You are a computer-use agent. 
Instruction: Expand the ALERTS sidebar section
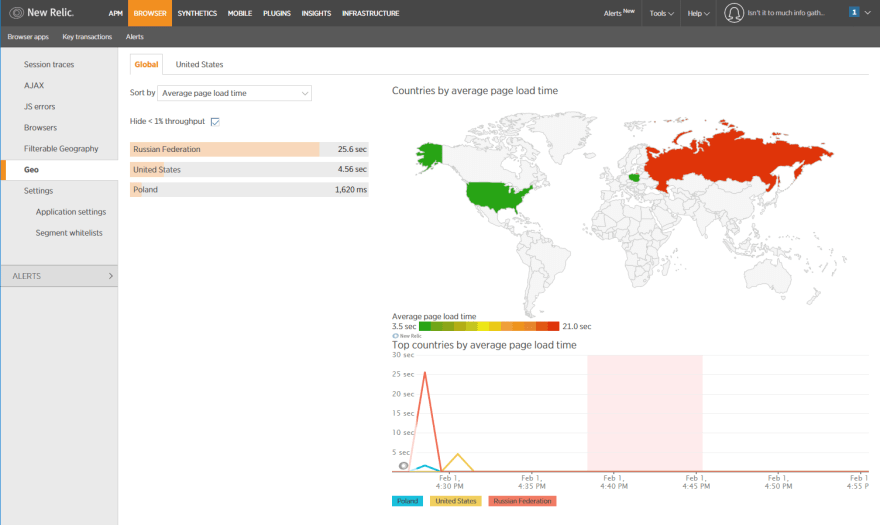pyautogui.click(x=59, y=276)
